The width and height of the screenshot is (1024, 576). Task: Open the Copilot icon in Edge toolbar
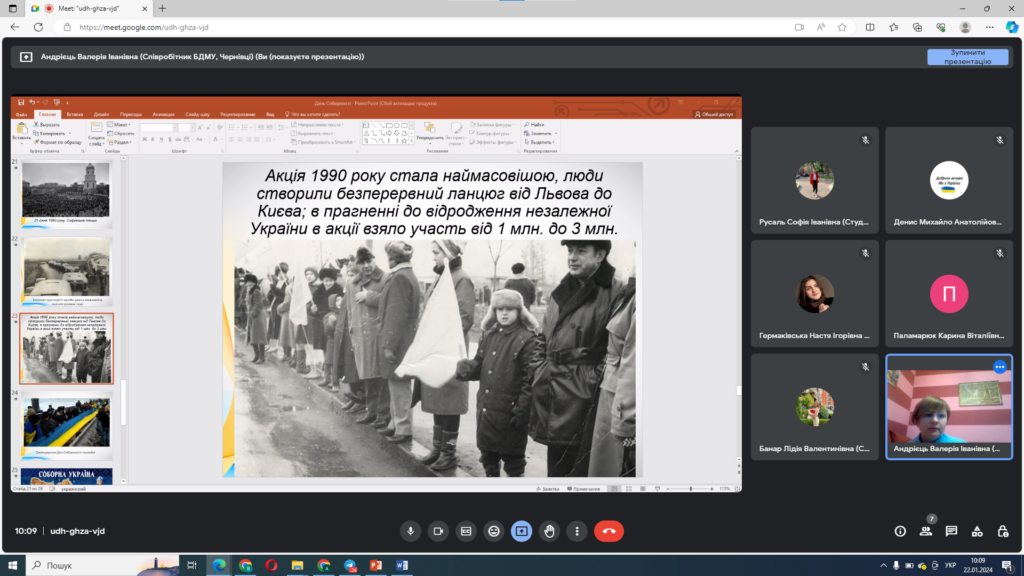coord(1011,27)
